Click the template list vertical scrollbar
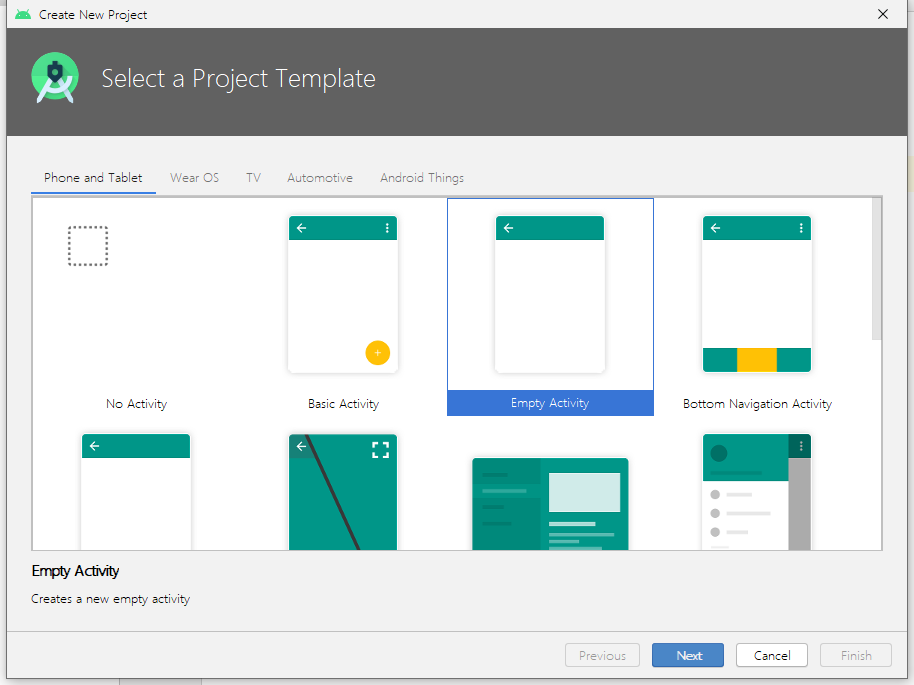914x685 pixels. [x=877, y=269]
